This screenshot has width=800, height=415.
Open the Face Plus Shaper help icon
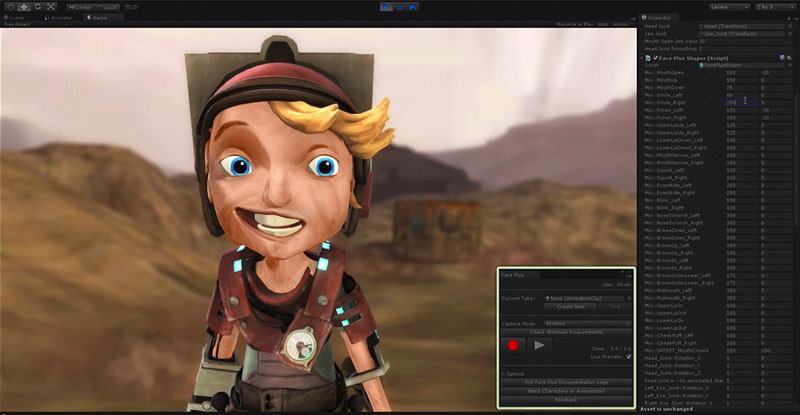pyautogui.click(x=781, y=57)
